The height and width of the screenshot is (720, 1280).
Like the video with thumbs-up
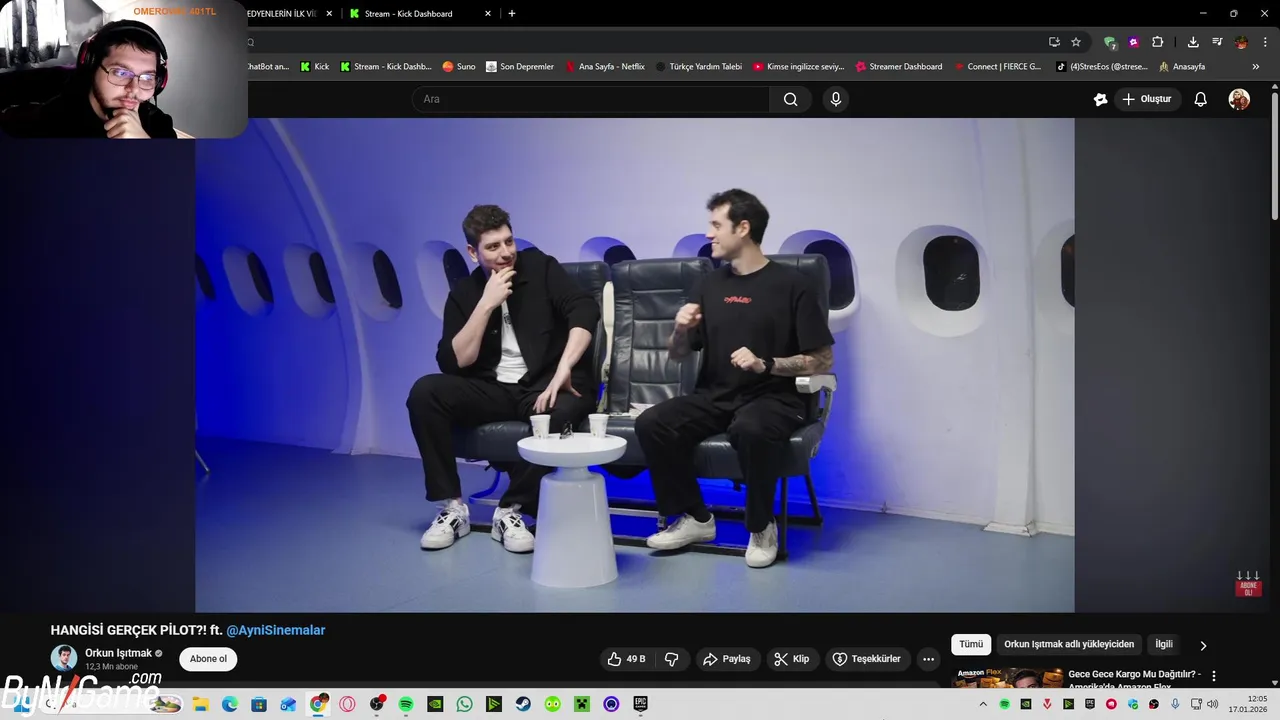coord(627,659)
